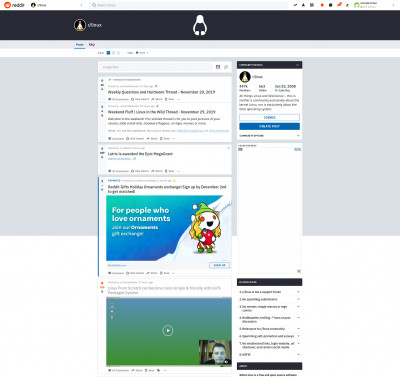This screenshot has width=400, height=377.
Task: Expand the NSFW rule entry
Action: pos(269,355)
